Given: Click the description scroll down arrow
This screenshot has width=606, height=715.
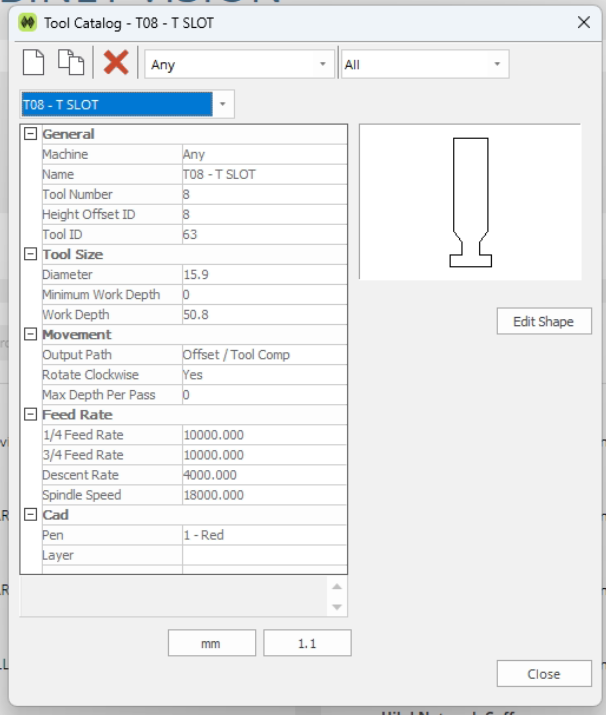Looking at the screenshot, I should tap(337, 607).
